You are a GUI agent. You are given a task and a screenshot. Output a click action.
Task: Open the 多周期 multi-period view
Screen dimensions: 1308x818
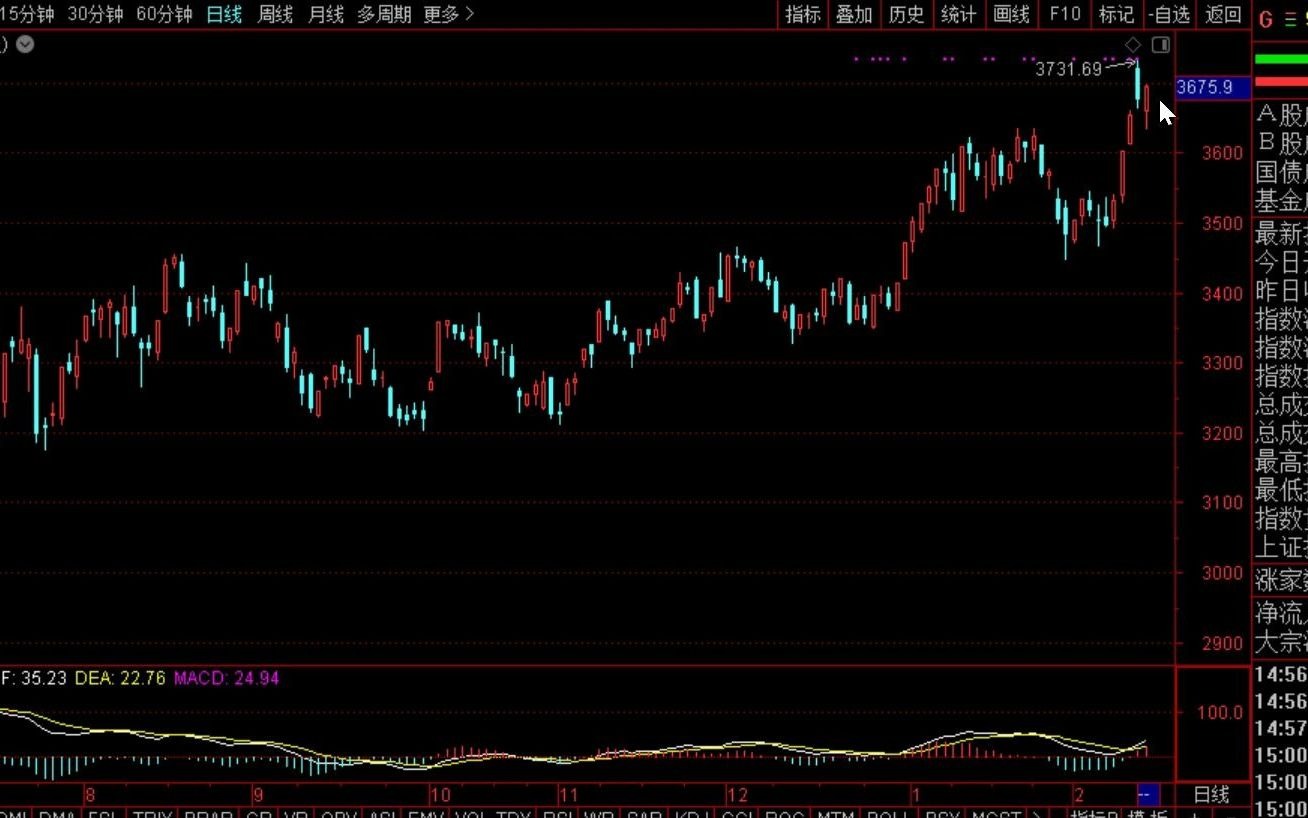pos(384,14)
